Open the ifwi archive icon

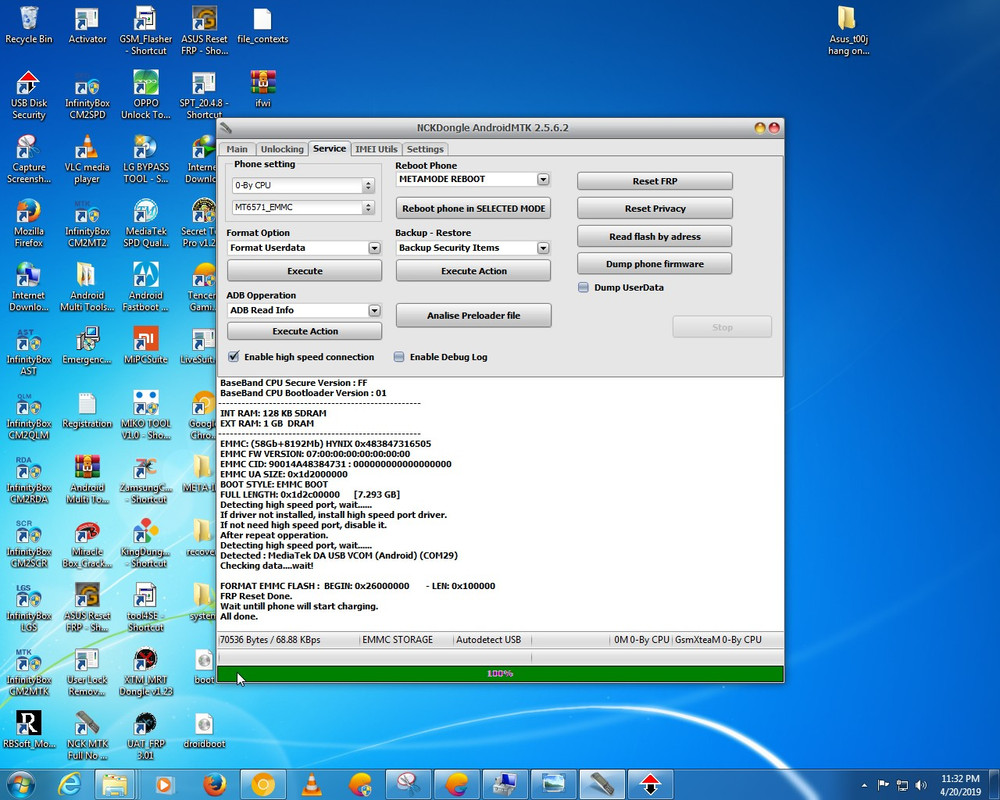tap(263, 89)
